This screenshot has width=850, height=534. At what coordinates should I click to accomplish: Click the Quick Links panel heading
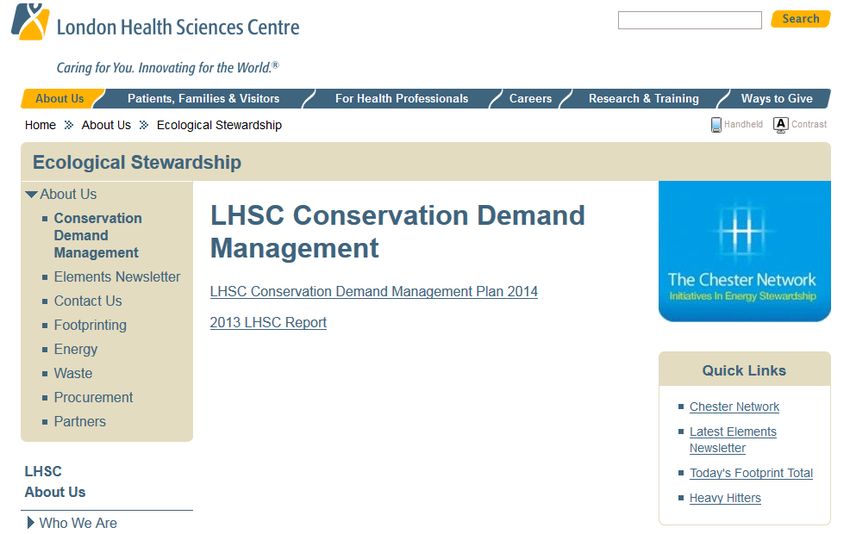point(744,370)
